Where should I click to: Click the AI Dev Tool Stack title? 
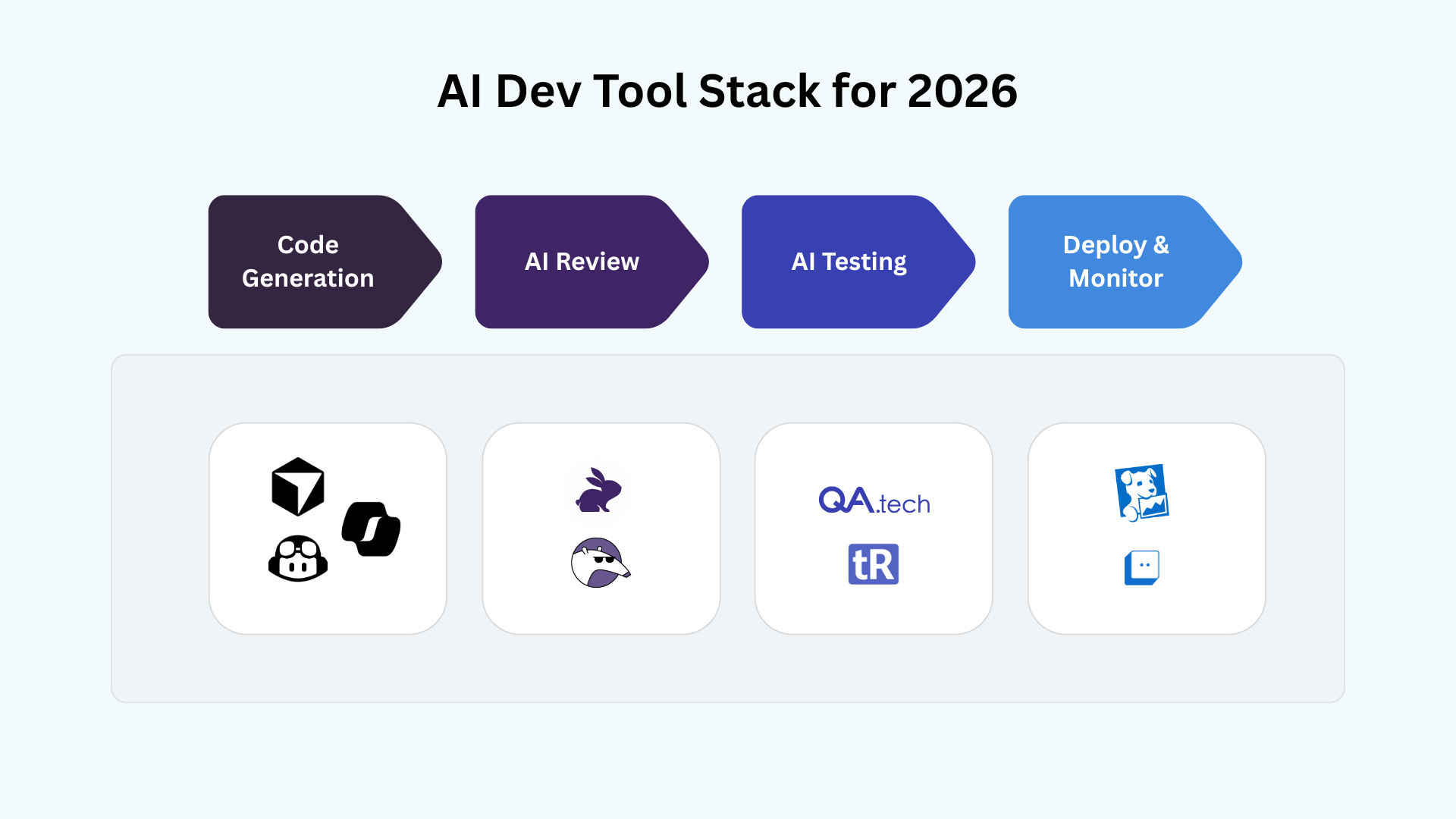[x=727, y=91]
